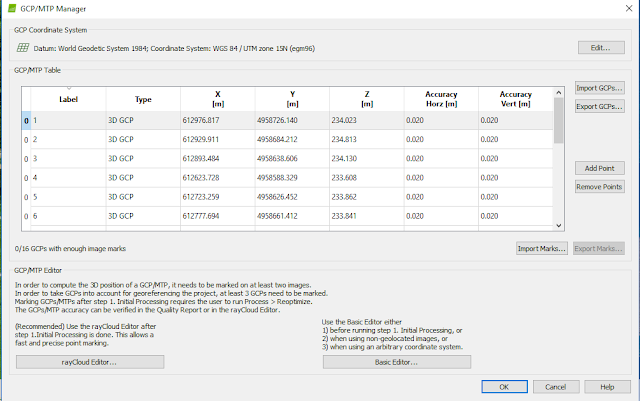Click Import Marks button

(x=542, y=248)
